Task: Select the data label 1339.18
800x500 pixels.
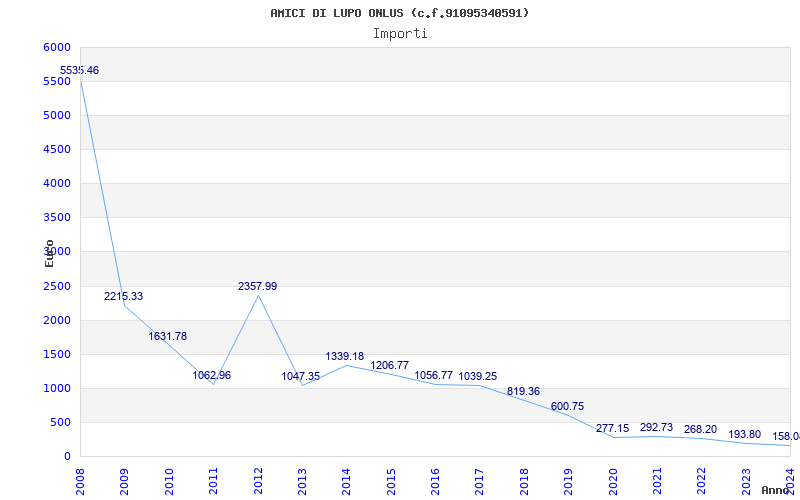Action: (x=345, y=357)
